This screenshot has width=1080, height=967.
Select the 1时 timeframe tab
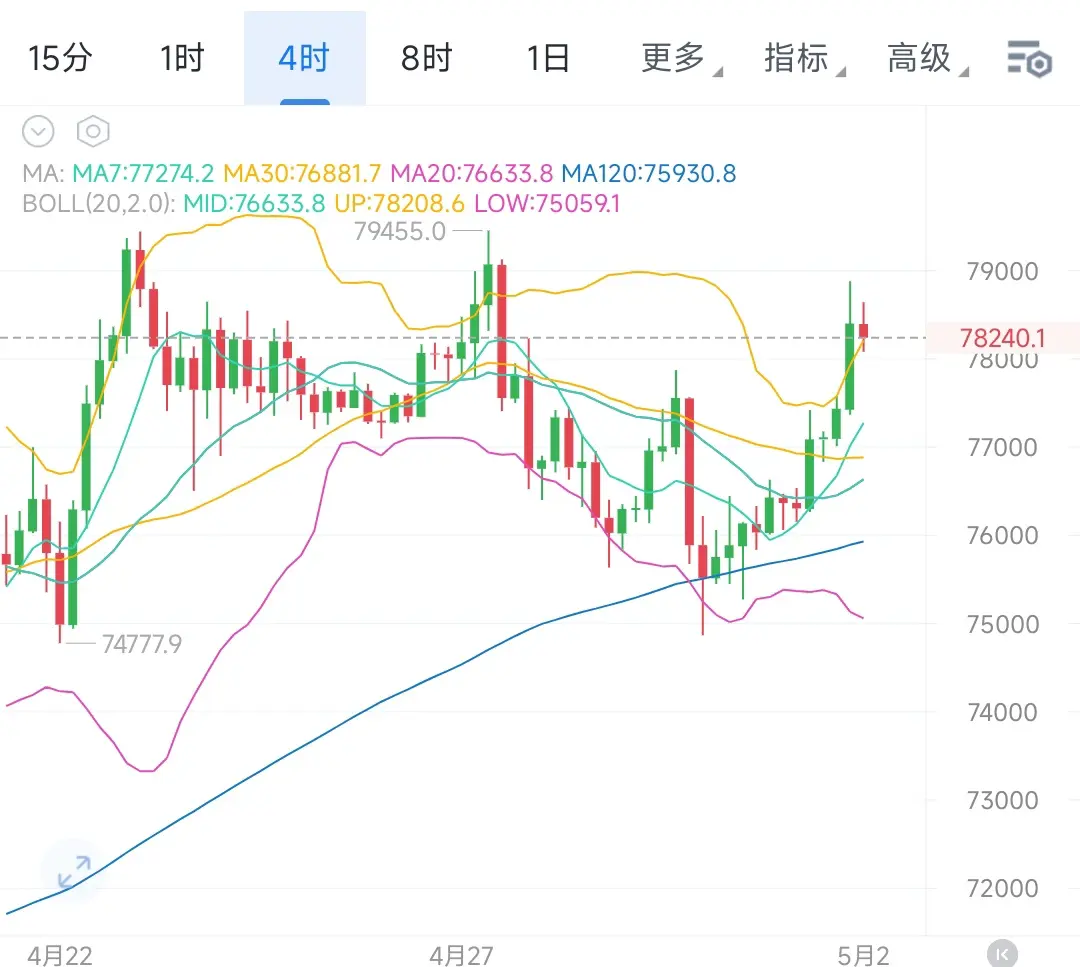point(182,58)
